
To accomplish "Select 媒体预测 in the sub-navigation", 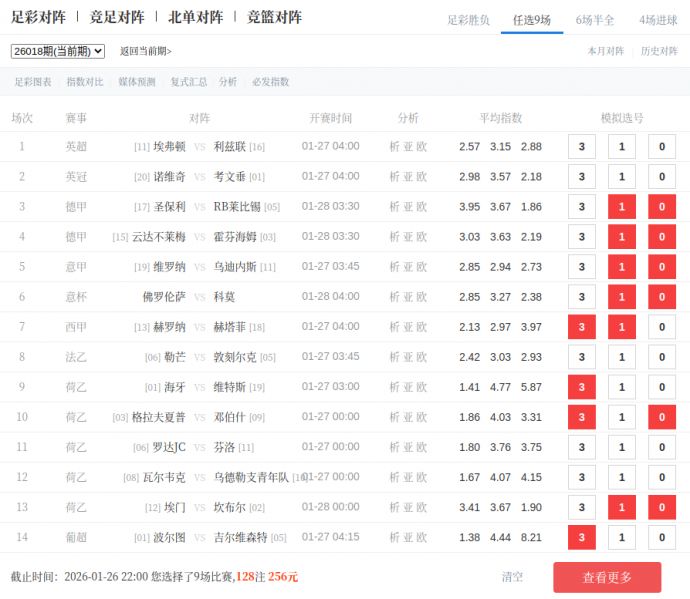I will [x=137, y=82].
